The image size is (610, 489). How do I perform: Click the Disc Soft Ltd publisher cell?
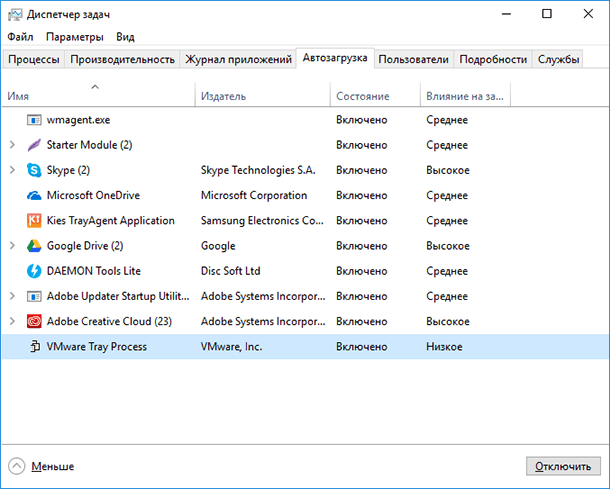[230, 271]
